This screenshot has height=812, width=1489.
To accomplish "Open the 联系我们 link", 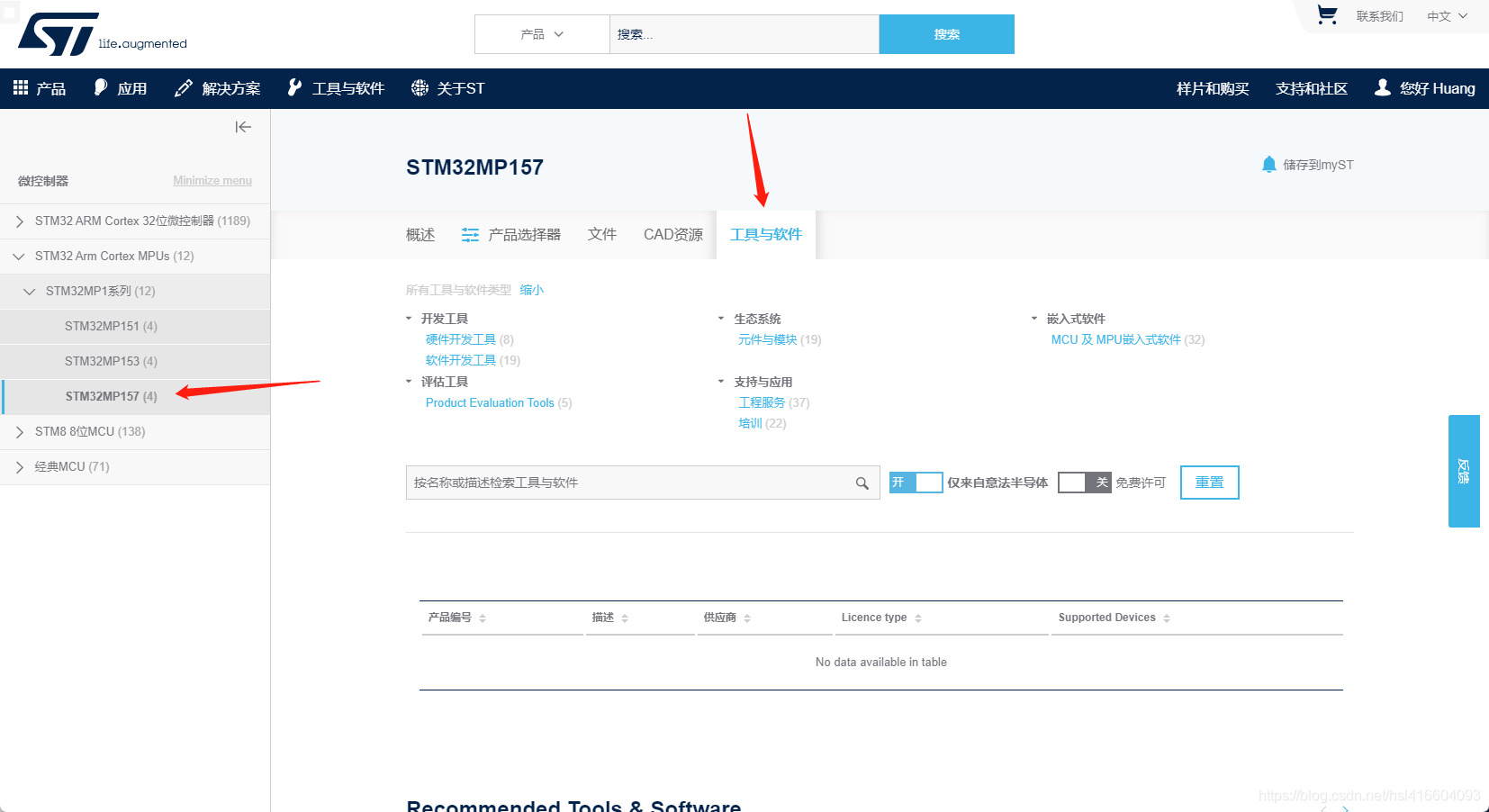I will pos(1380,16).
